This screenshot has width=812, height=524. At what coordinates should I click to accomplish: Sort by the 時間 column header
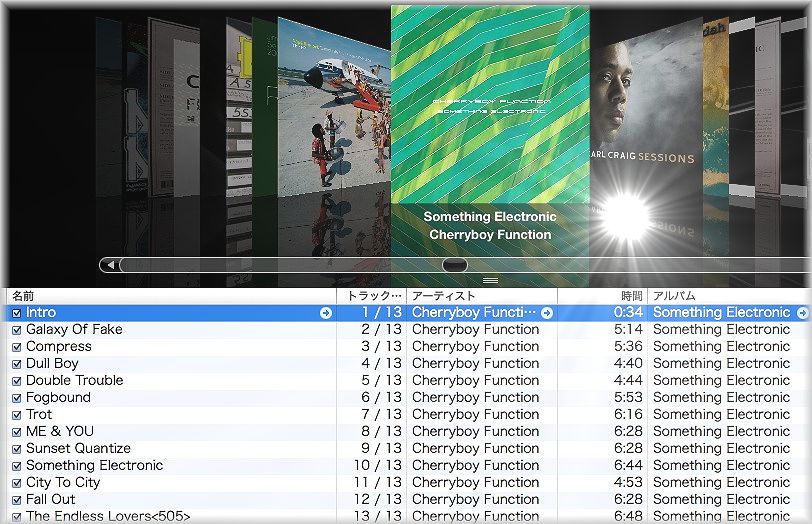pos(603,296)
